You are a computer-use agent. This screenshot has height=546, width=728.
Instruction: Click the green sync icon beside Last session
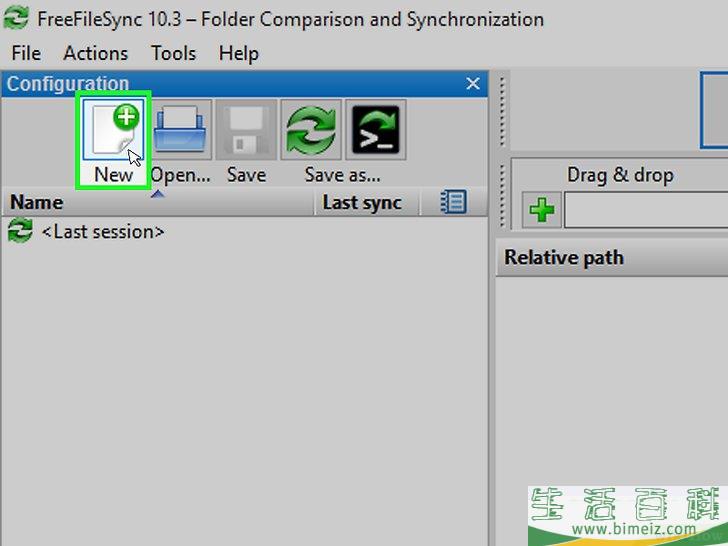click(x=20, y=231)
